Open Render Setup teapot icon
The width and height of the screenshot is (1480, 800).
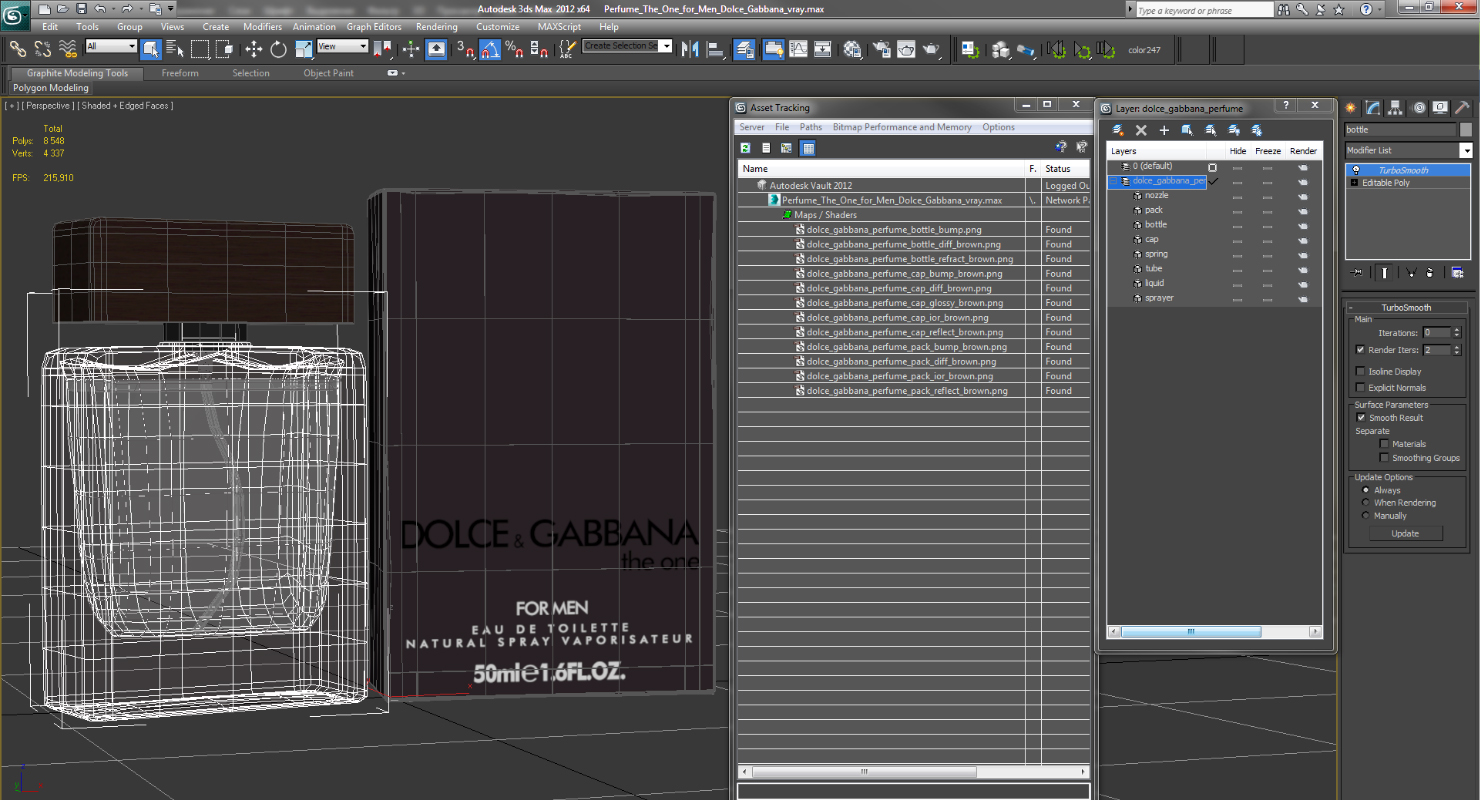coord(881,49)
